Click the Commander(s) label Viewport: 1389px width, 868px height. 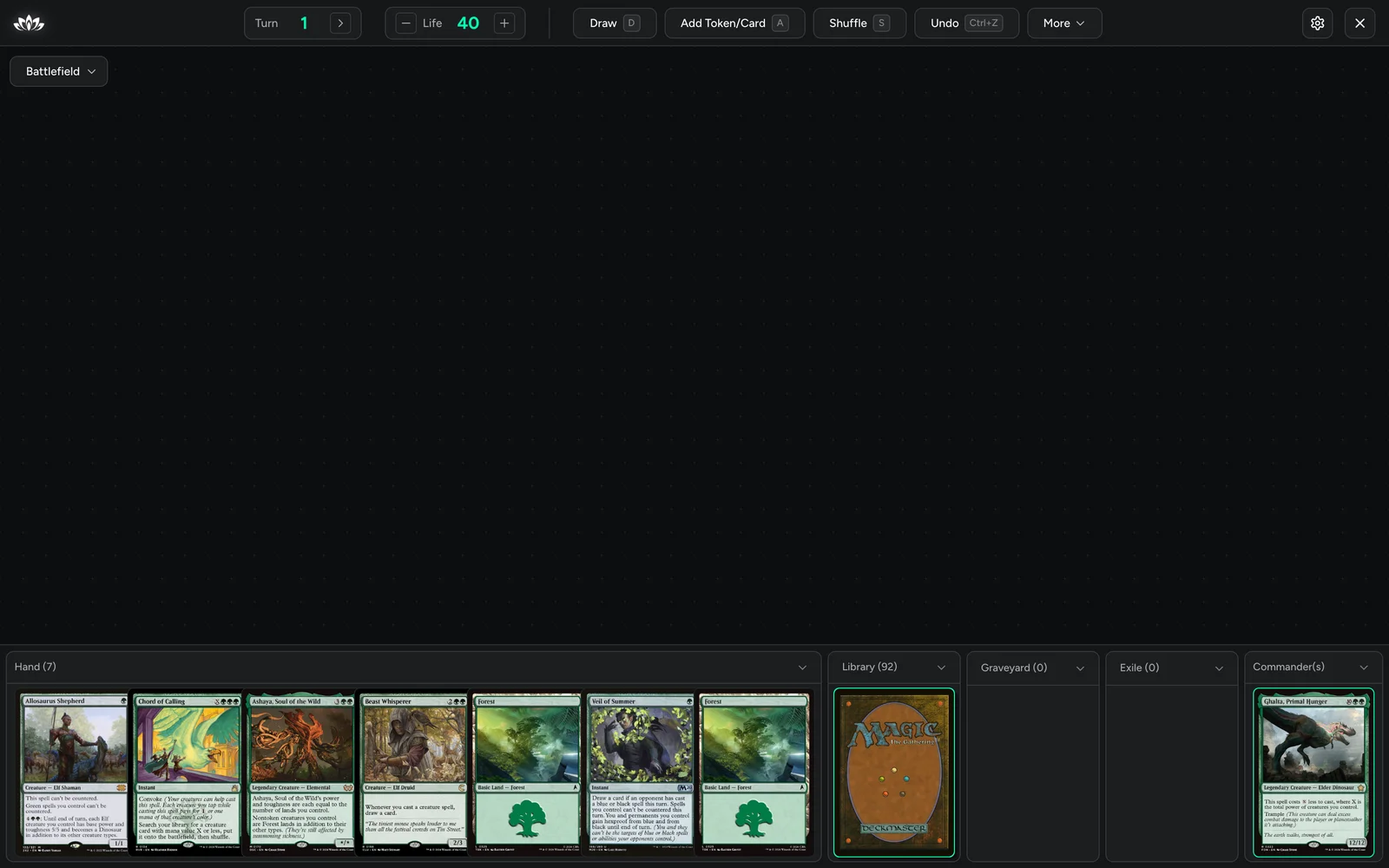tap(1288, 667)
